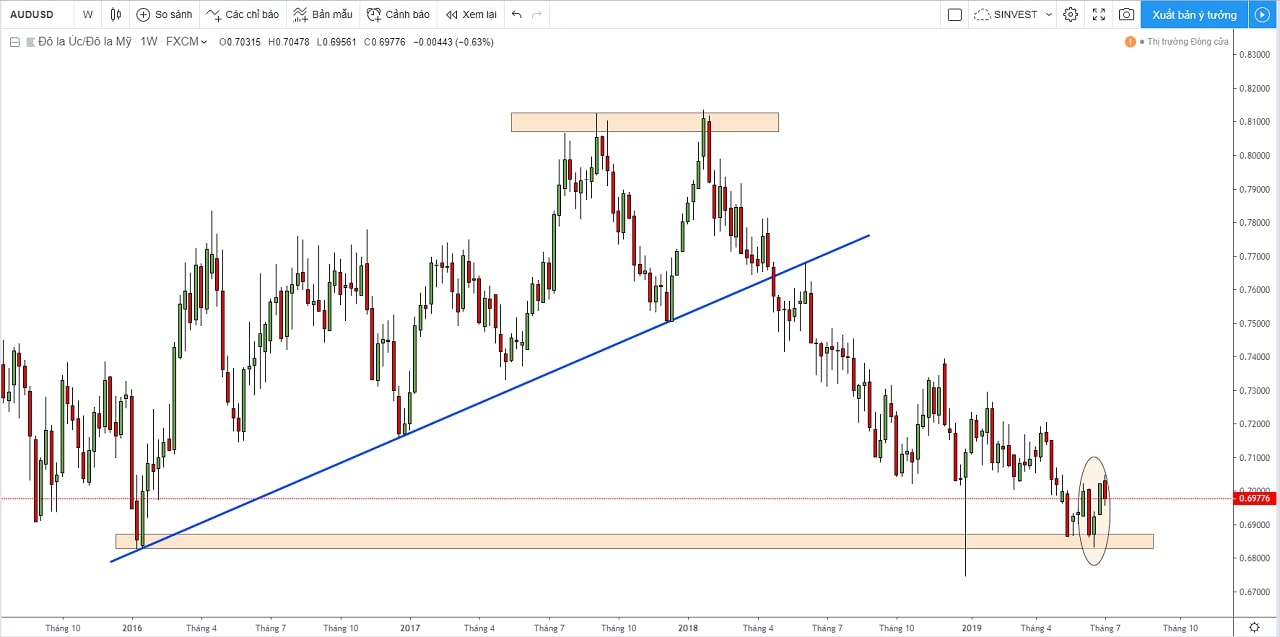The width and height of the screenshot is (1280, 637).
Task: Redo the chart action
Action: [x=538, y=14]
